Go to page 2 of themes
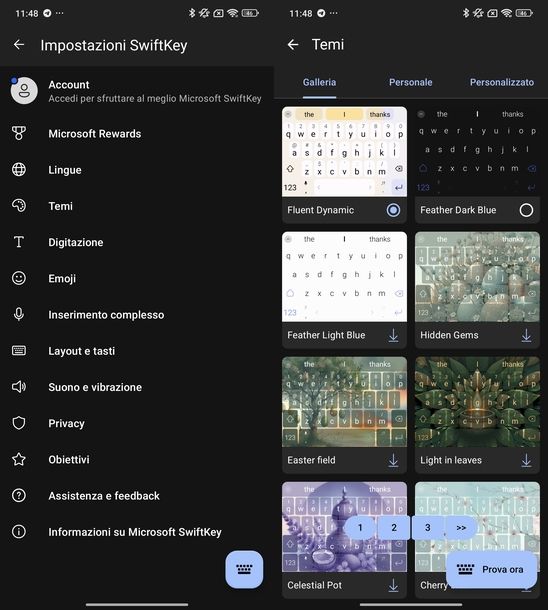 coord(394,528)
